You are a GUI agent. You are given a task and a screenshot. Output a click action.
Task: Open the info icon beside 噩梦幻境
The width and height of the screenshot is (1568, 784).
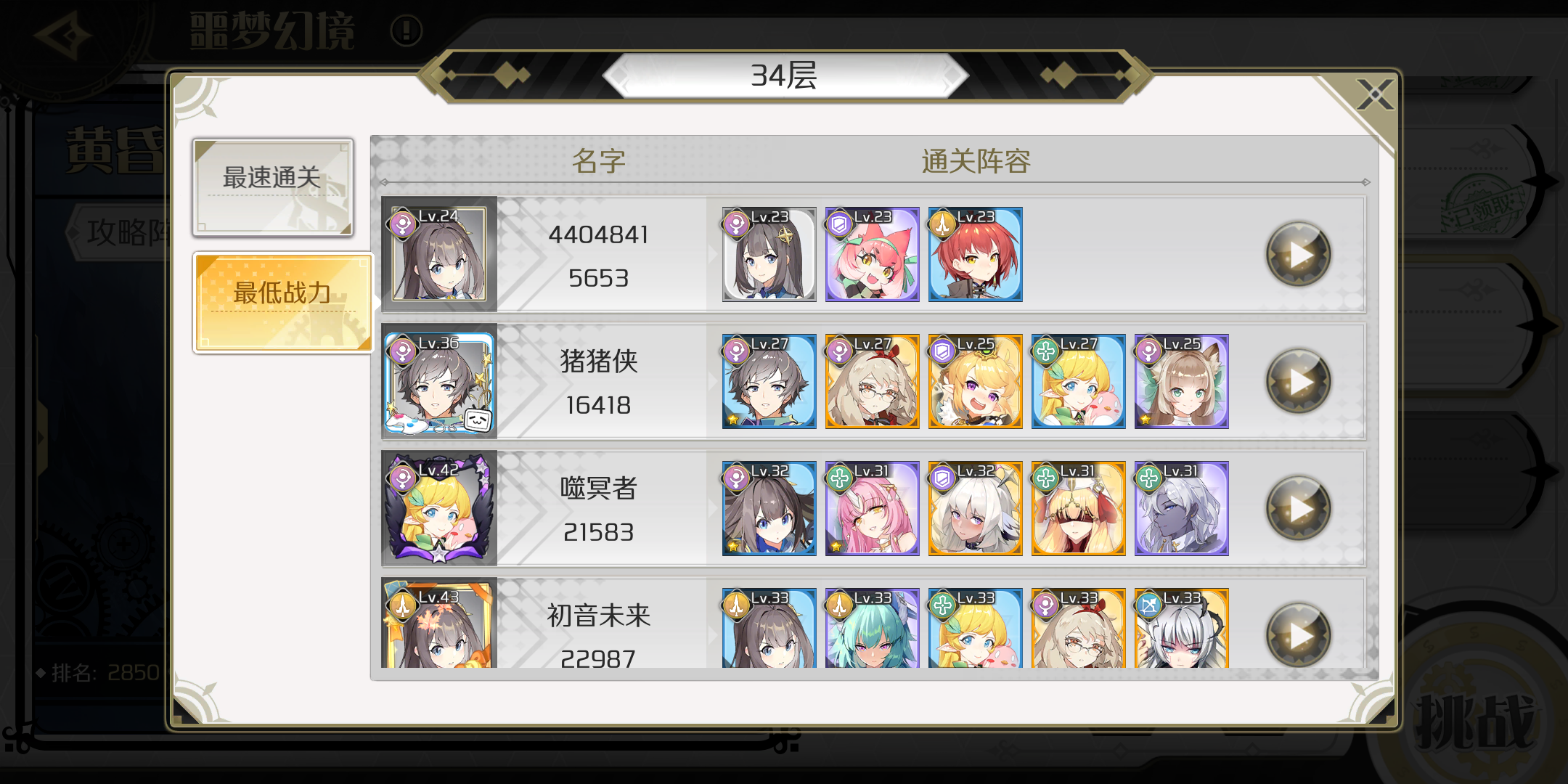pyautogui.click(x=407, y=31)
